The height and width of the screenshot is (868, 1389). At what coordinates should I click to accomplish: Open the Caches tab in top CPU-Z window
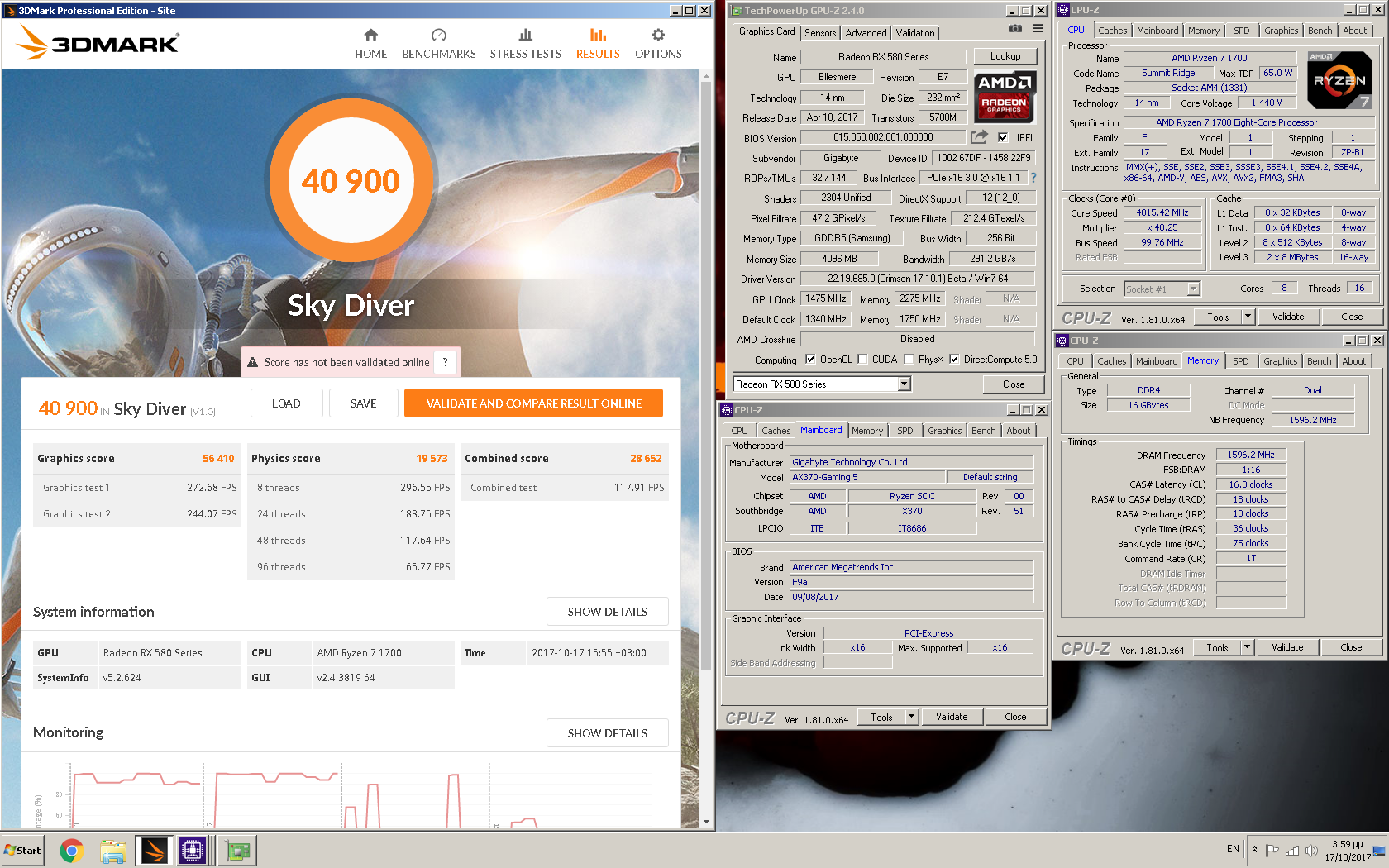[x=1113, y=31]
